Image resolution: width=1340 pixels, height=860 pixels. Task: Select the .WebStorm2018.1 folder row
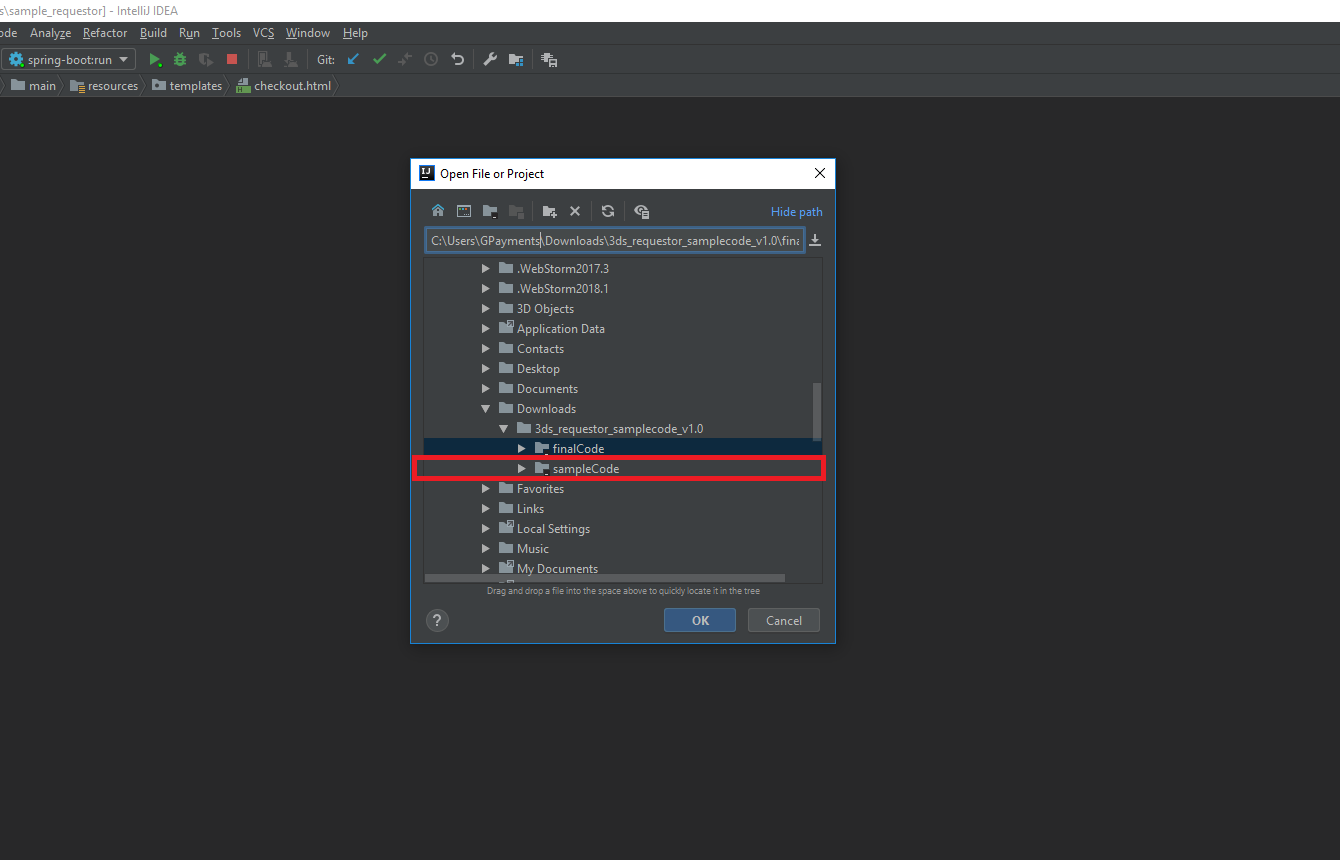tap(623, 289)
